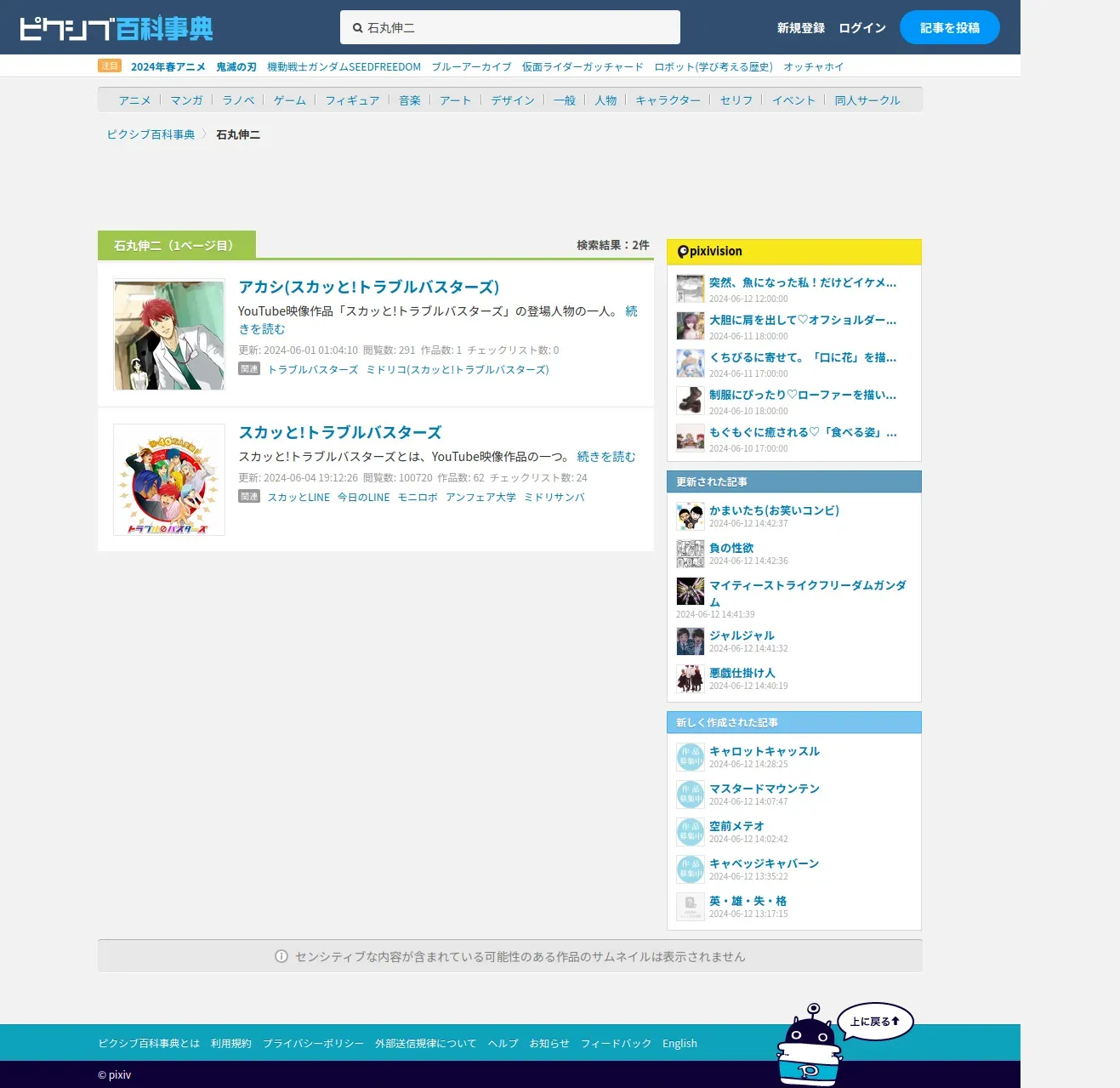Click プライバシーポリシー in the footer
The height and width of the screenshot is (1088, 1120).
(313, 1043)
